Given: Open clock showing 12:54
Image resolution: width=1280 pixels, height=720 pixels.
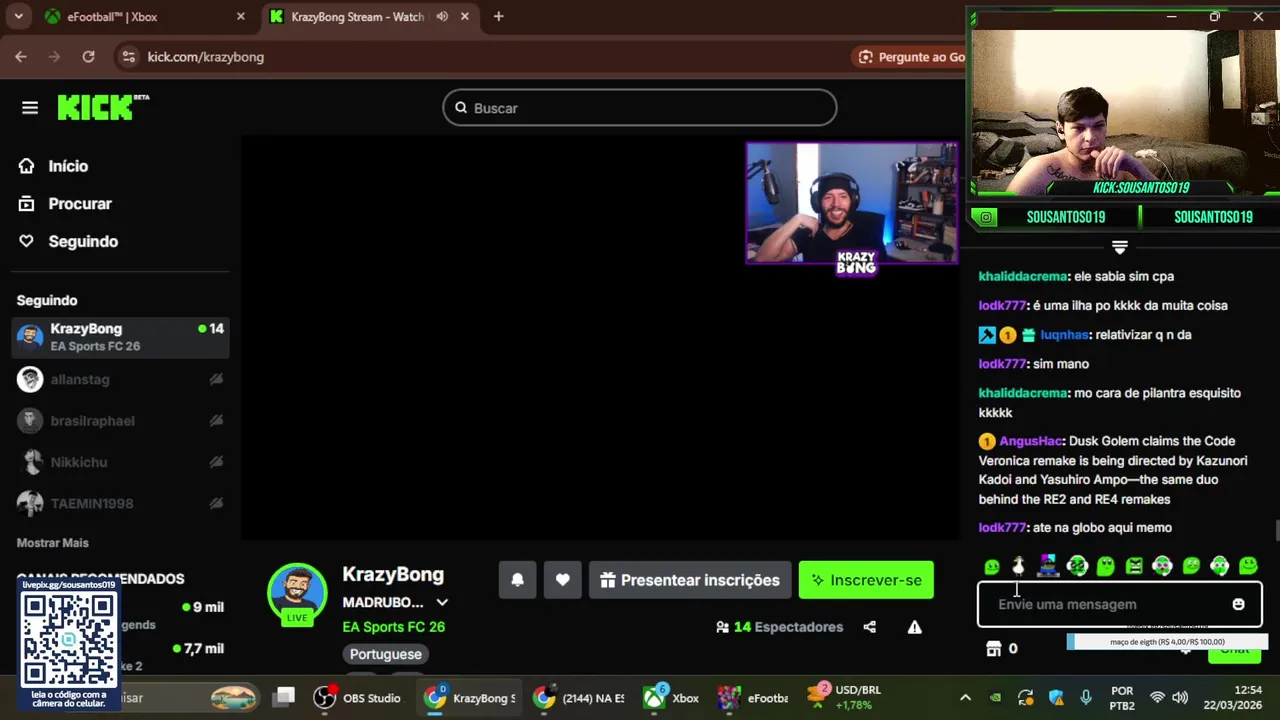Looking at the screenshot, I should (1233, 698).
